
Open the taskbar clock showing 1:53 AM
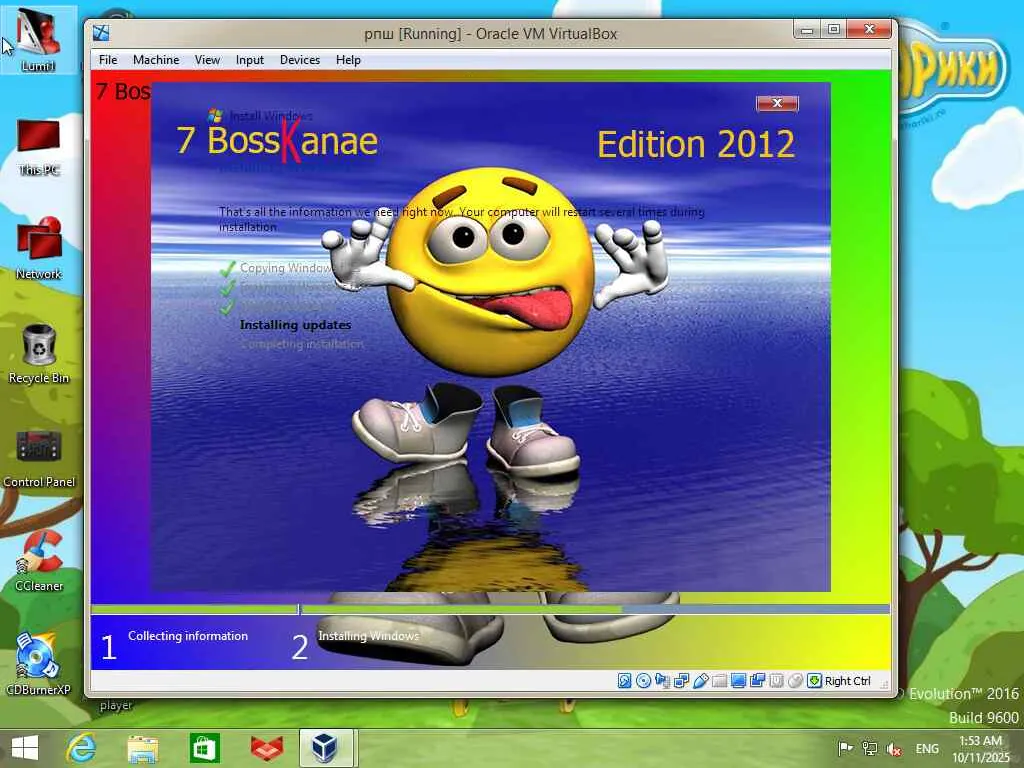(980, 748)
